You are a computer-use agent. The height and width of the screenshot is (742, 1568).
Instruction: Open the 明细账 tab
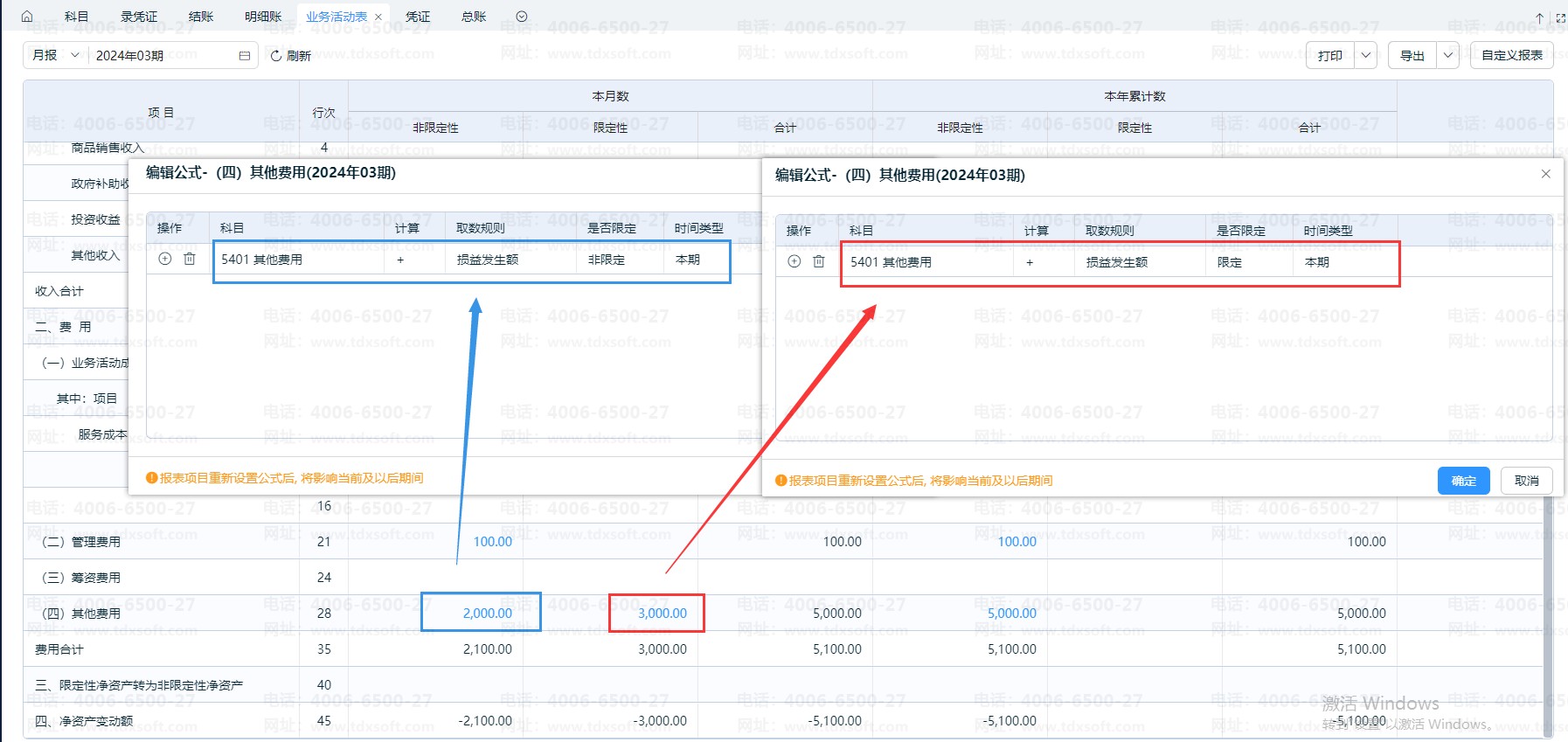pyautogui.click(x=263, y=17)
